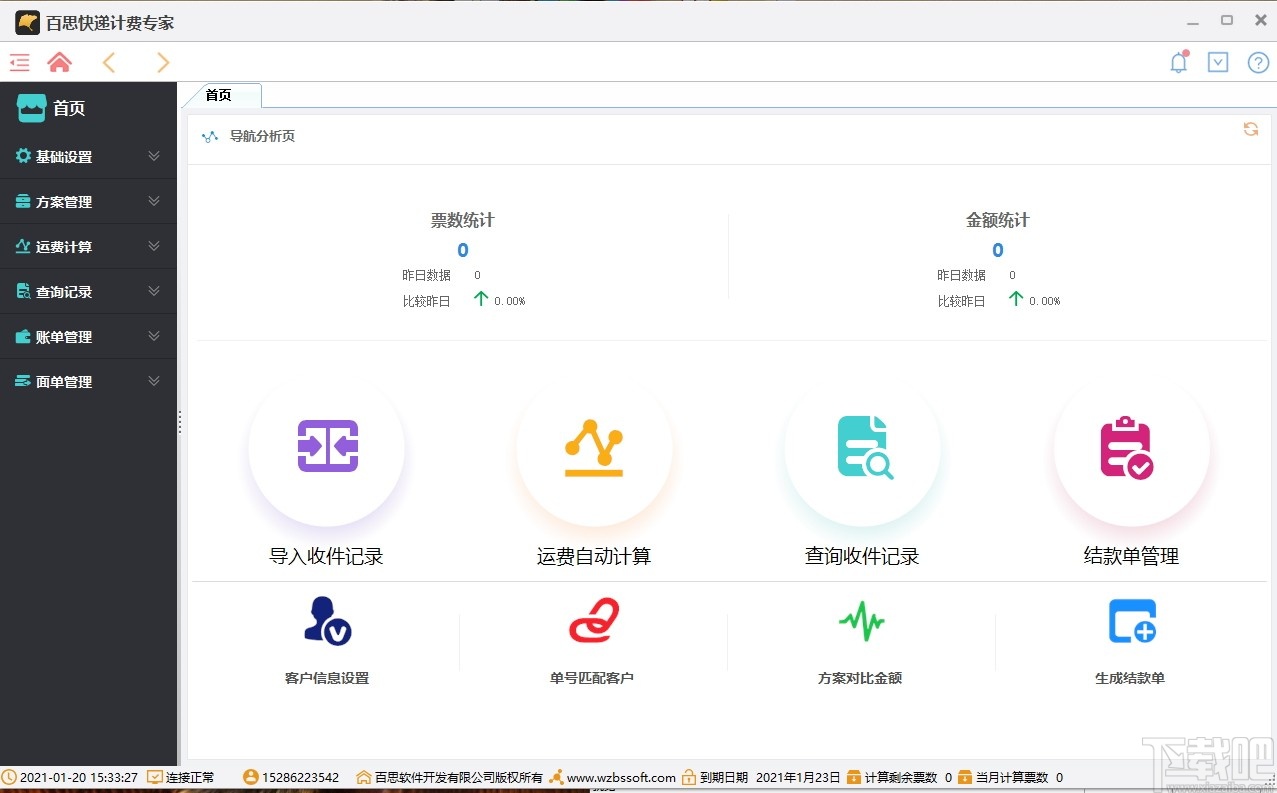Open the 导入收件记录 import function
Viewport: 1277px width, 793px height.
326,449
